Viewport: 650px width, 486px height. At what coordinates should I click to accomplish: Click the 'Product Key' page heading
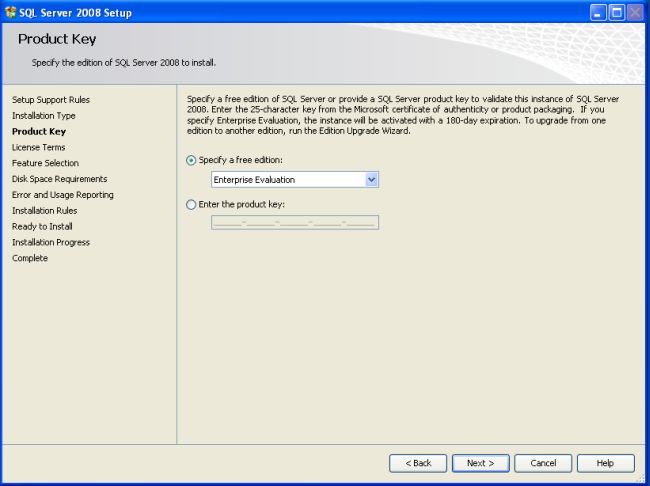pos(57,39)
